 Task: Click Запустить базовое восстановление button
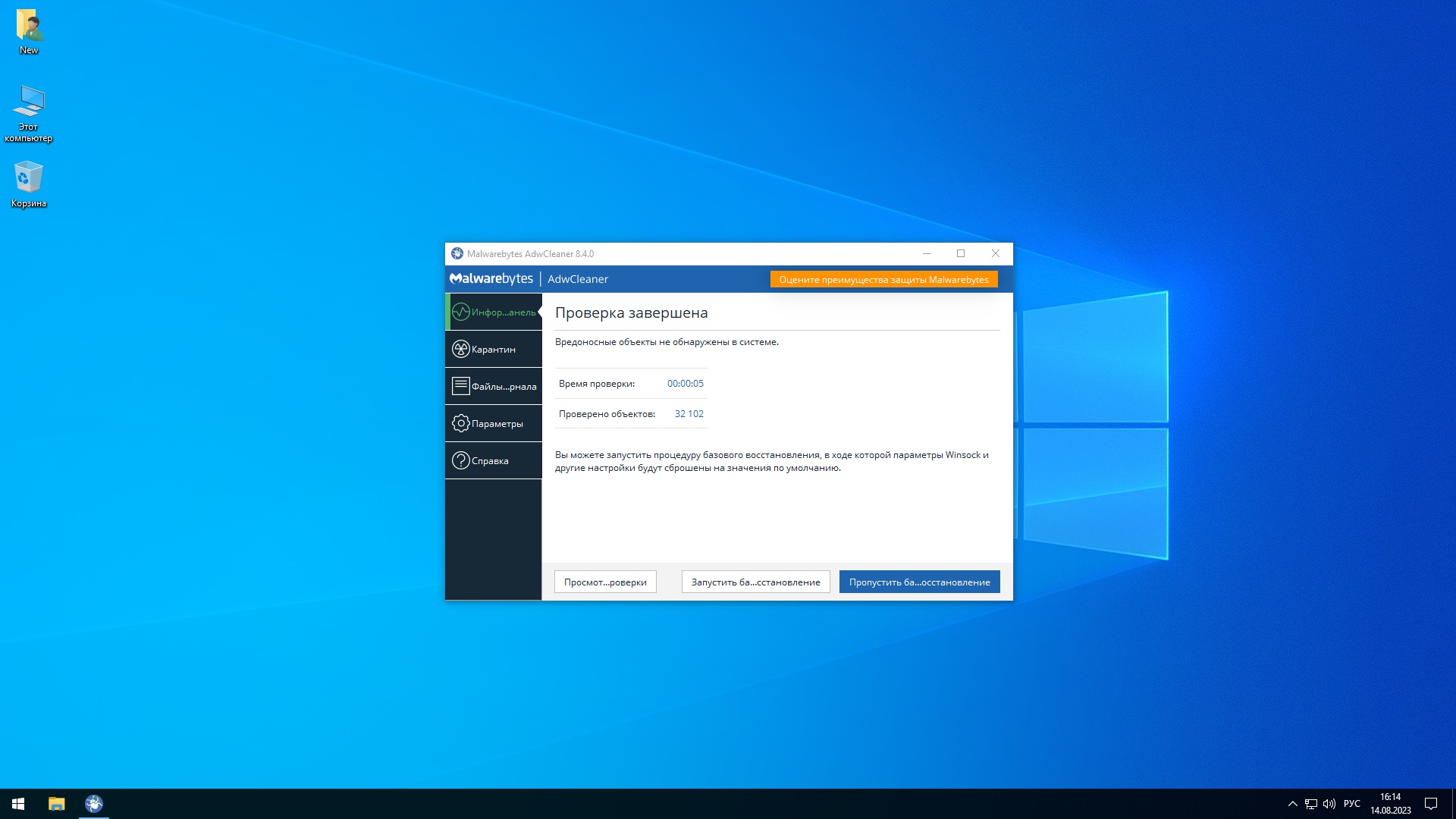click(755, 582)
